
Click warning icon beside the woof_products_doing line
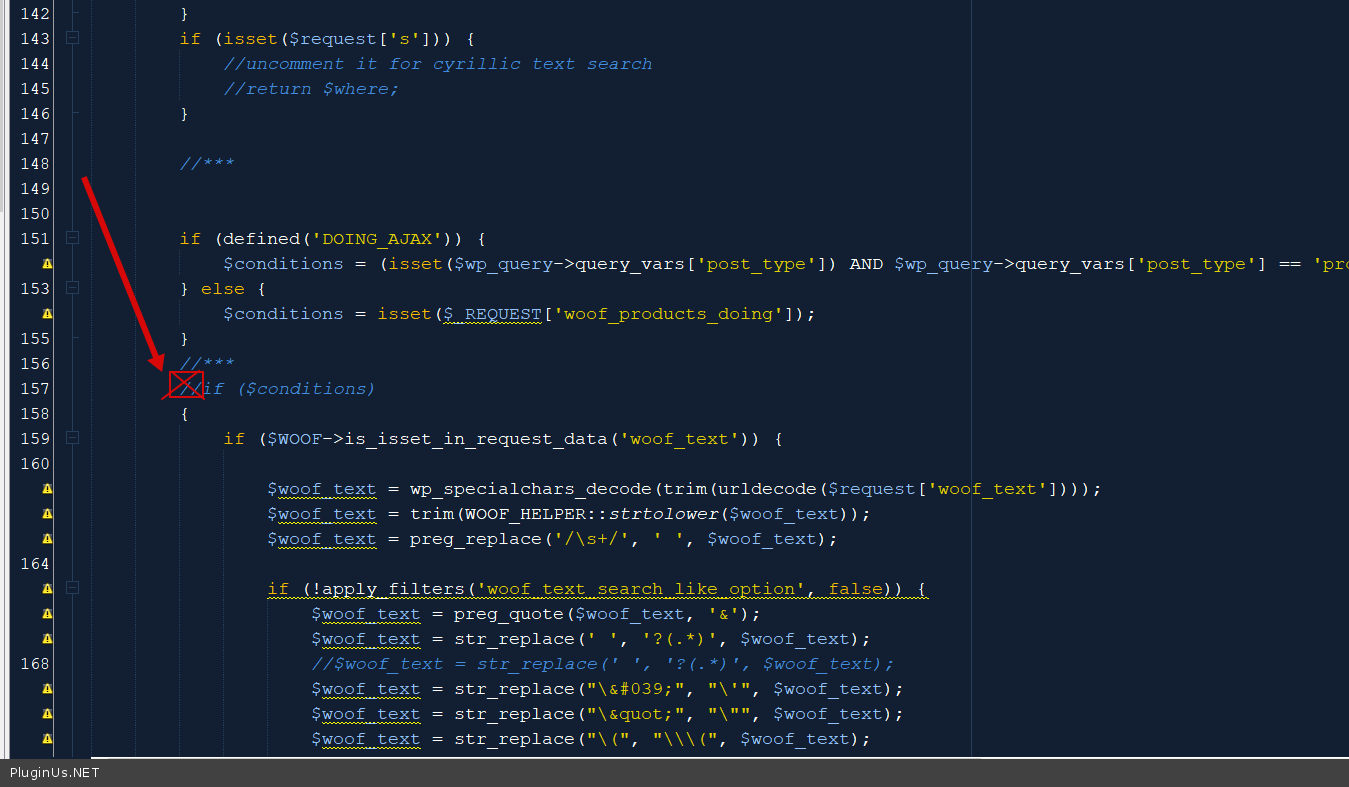click(47, 314)
